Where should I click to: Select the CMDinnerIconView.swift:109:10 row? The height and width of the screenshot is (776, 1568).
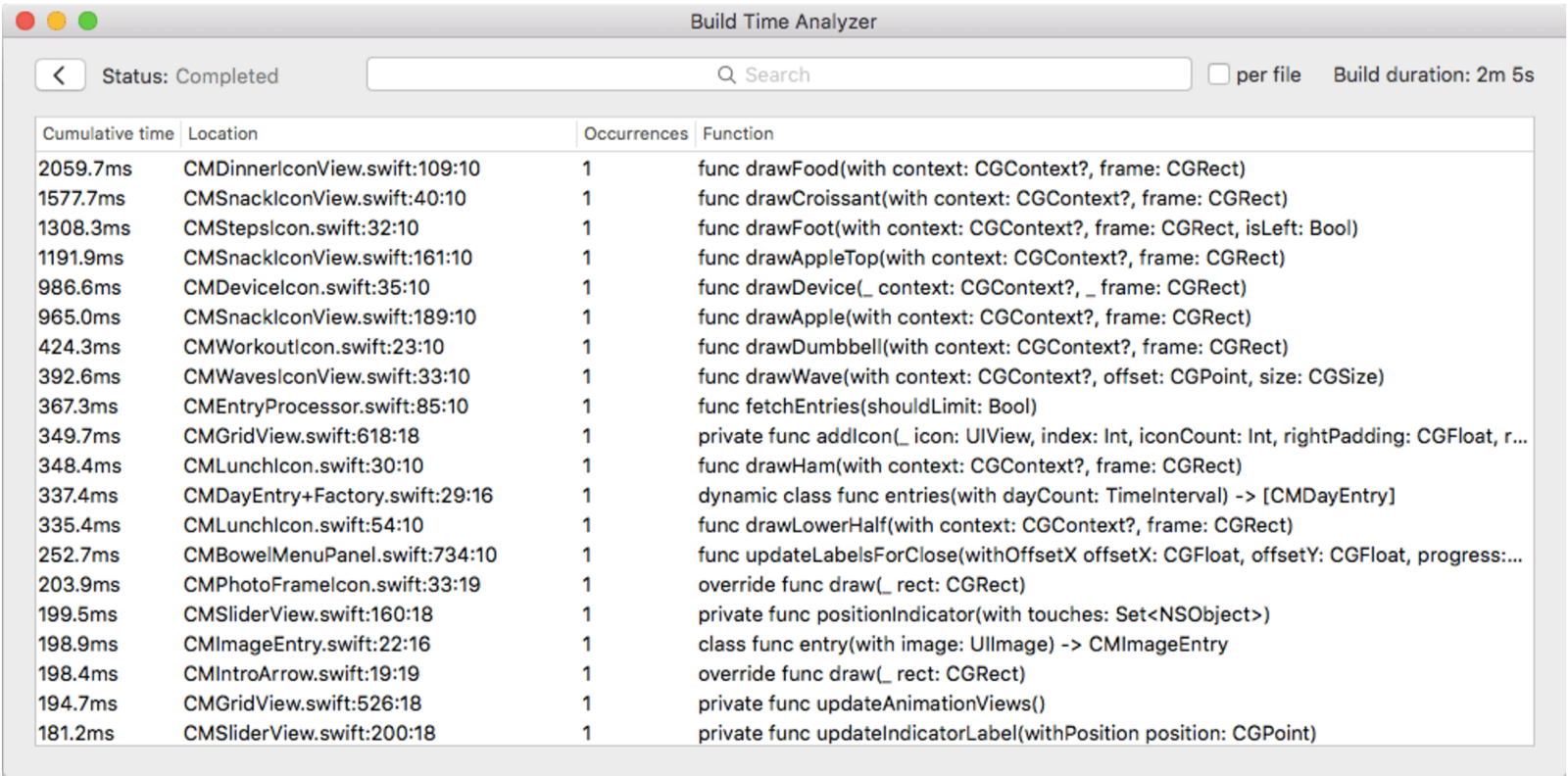tap(331, 169)
